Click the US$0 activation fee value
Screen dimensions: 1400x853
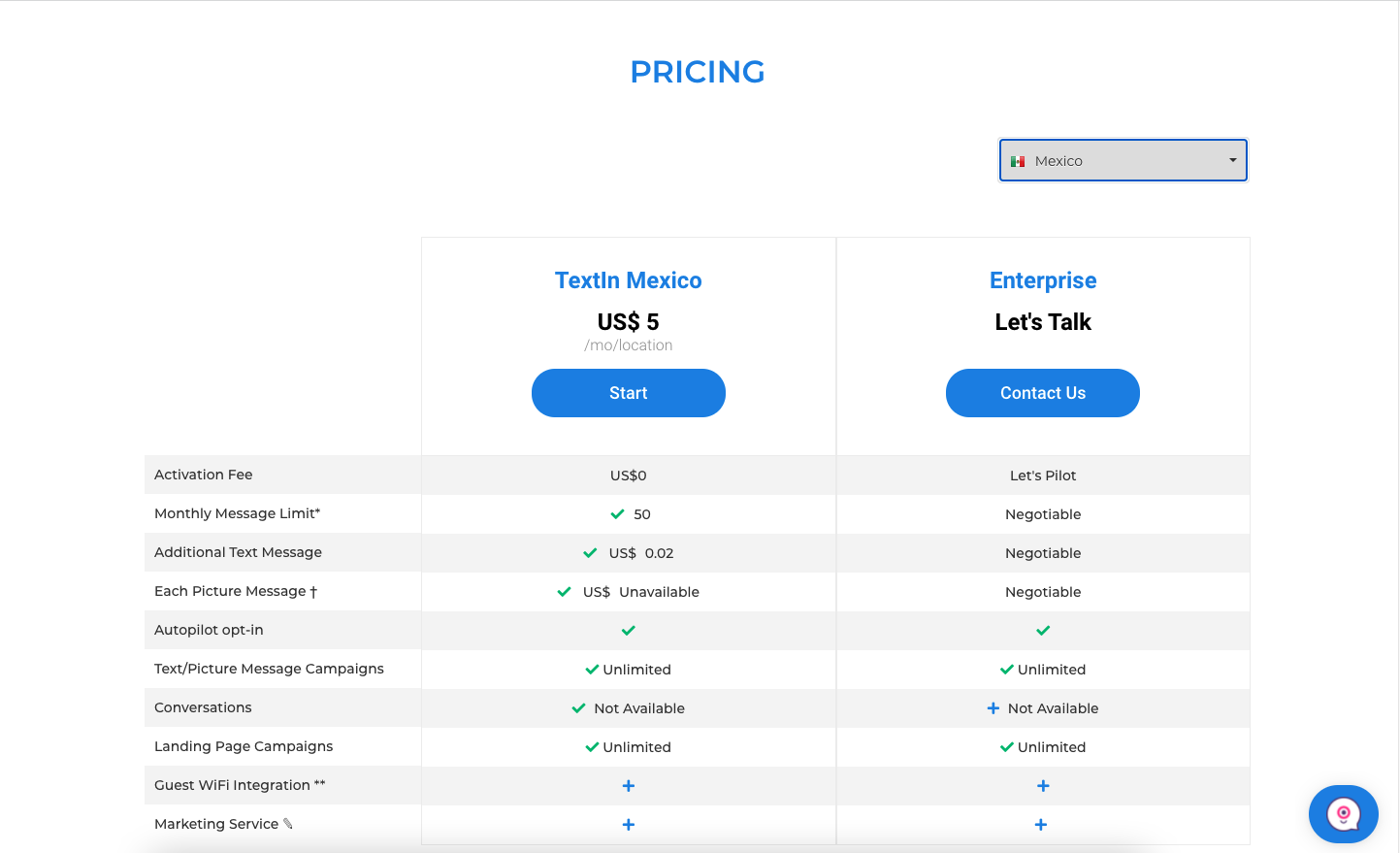pyautogui.click(x=629, y=476)
